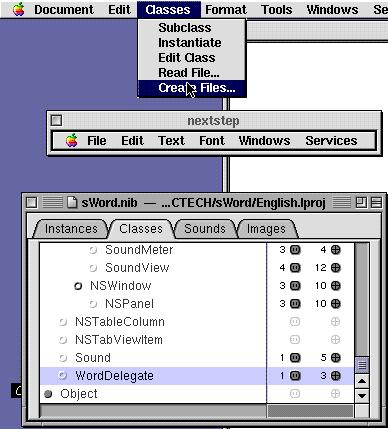Open the Document menu

click(x=64, y=10)
